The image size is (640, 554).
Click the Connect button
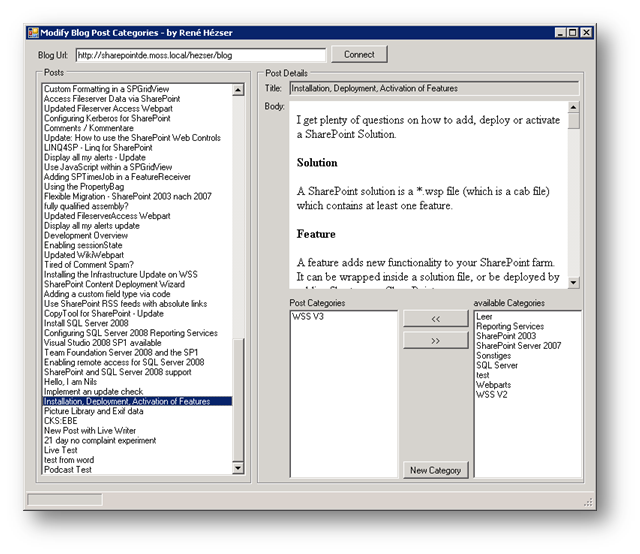coord(359,54)
